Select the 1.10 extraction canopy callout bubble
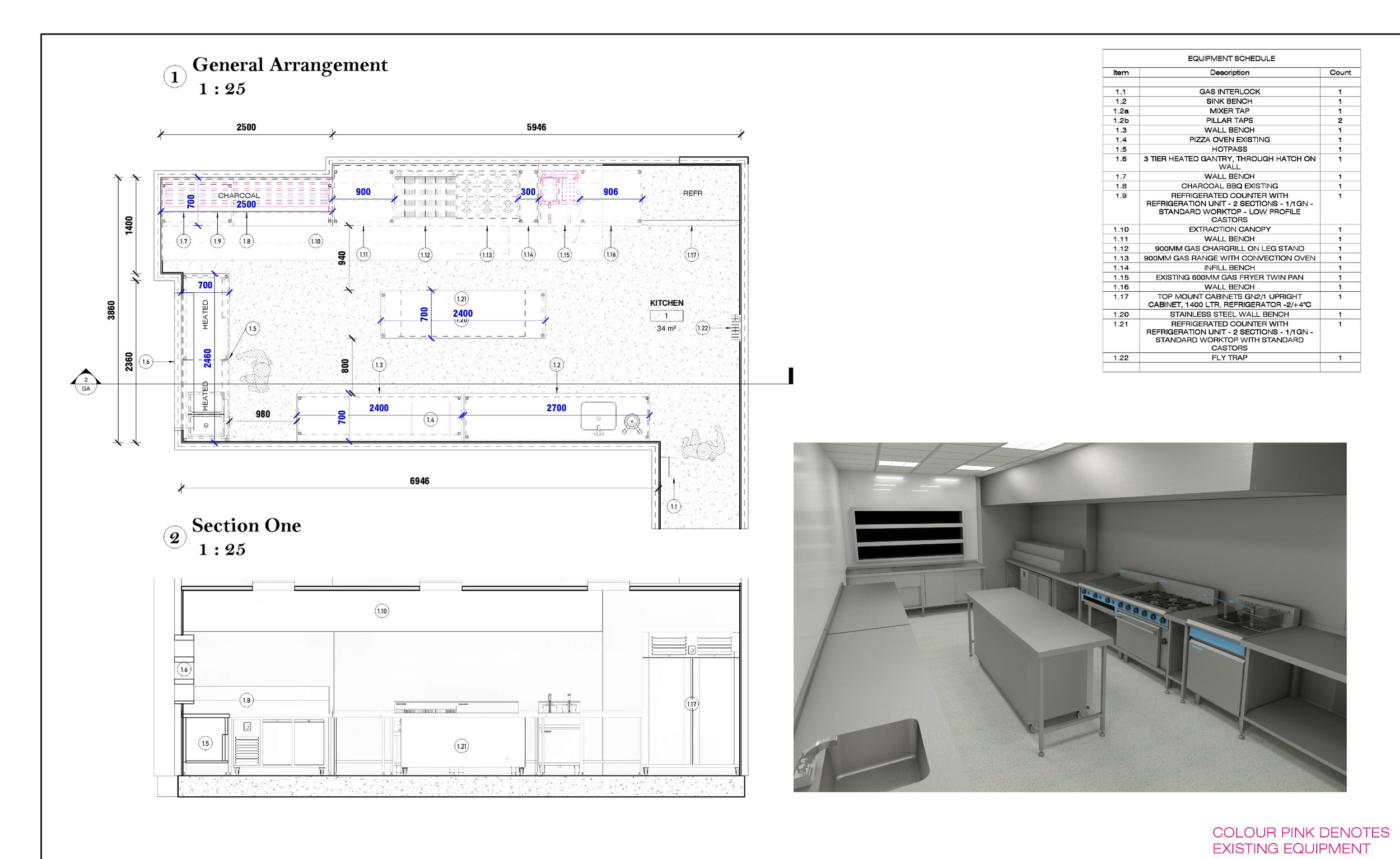This screenshot has height=859, width=1400. [x=316, y=240]
